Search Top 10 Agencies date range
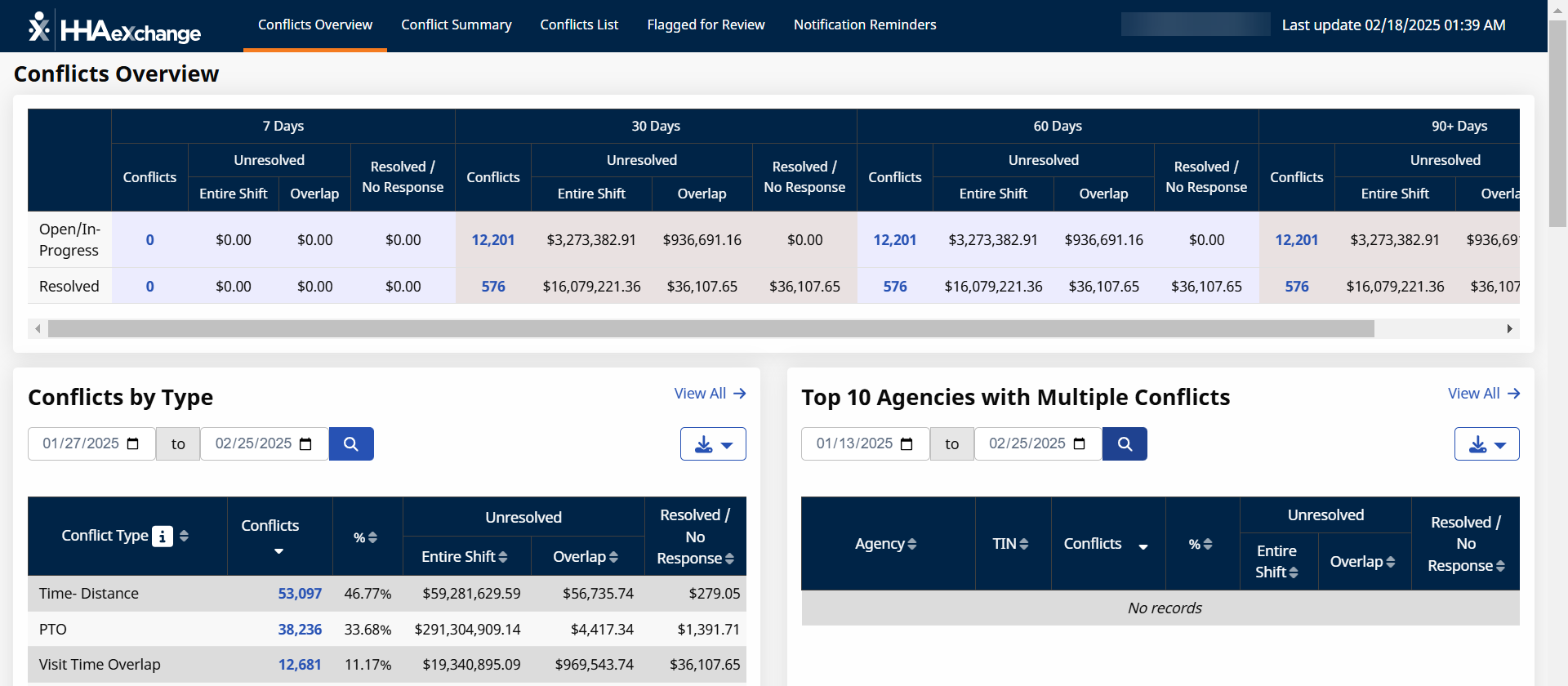This screenshot has width=1568, height=686. [x=1125, y=444]
